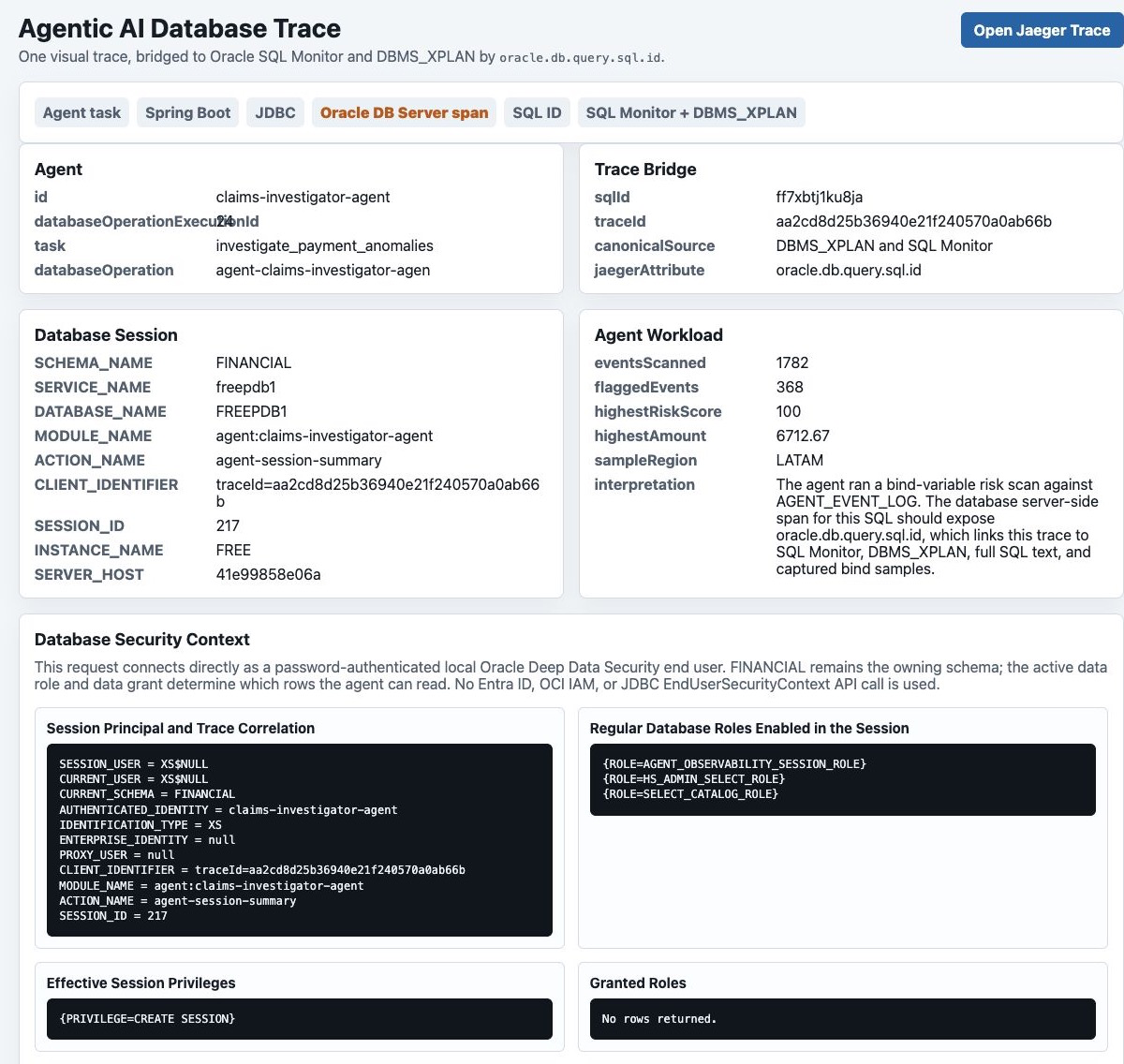Click the SERVER_HOST value 41e99858e06a

pos(268,574)
